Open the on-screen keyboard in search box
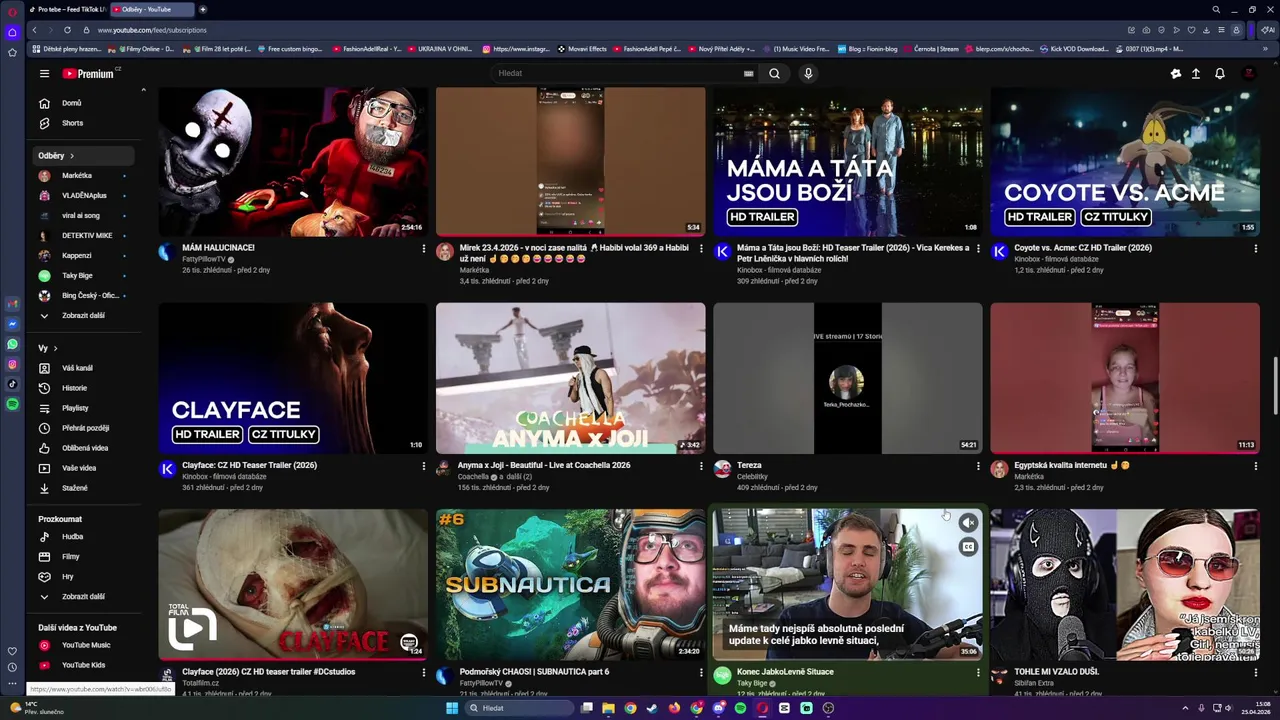Image resolution: width=1280 pixels, height=720 pixels. click(x=748, y=73)
